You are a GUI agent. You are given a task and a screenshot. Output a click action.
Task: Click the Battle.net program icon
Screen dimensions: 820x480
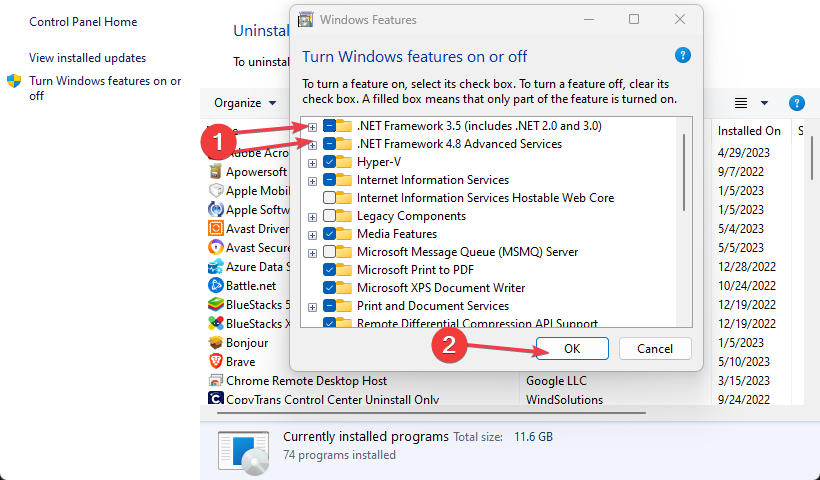coord(215,285)
